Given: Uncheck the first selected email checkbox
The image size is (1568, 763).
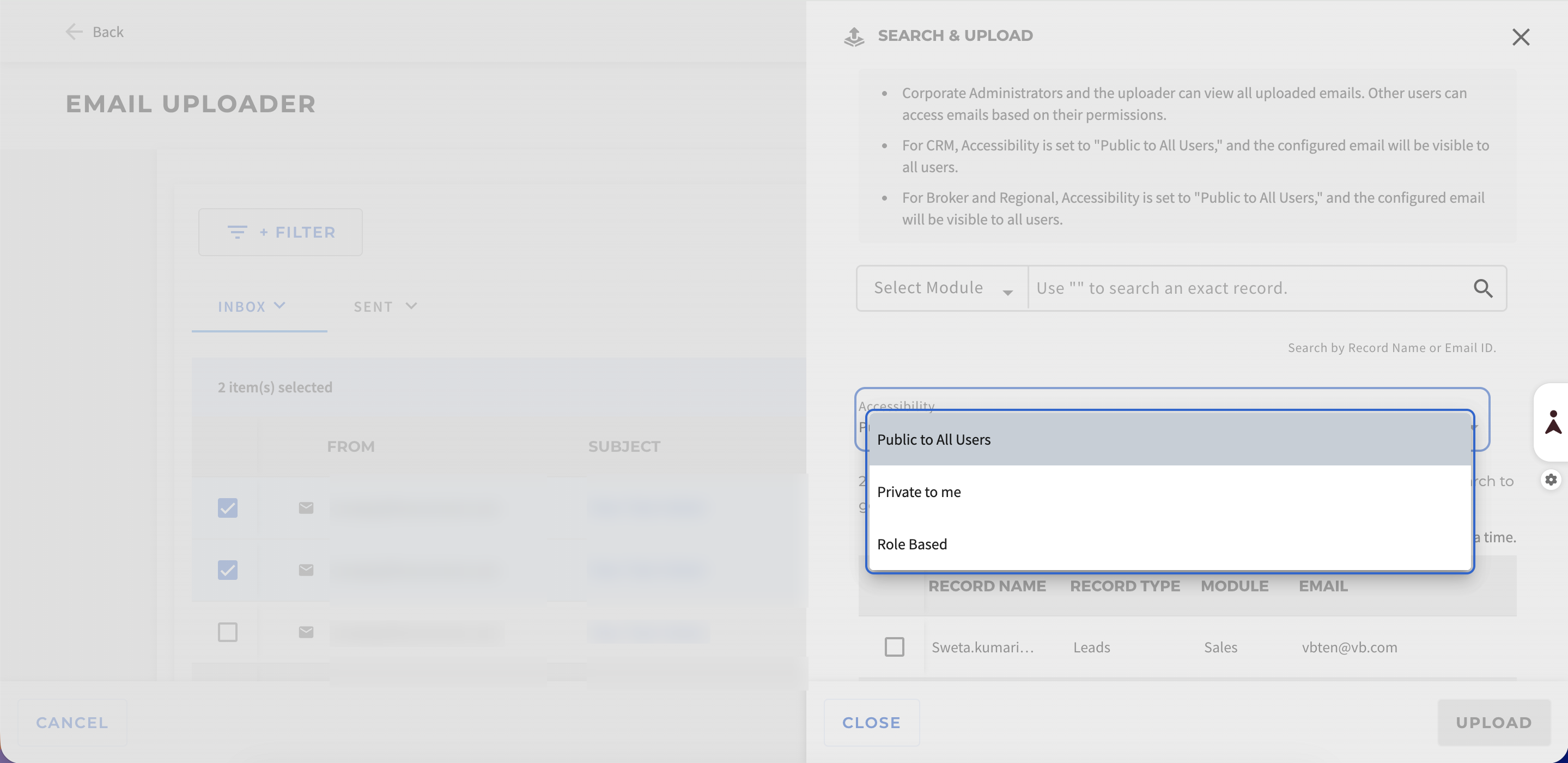Looking at the screenshot, I should (227, 508).
